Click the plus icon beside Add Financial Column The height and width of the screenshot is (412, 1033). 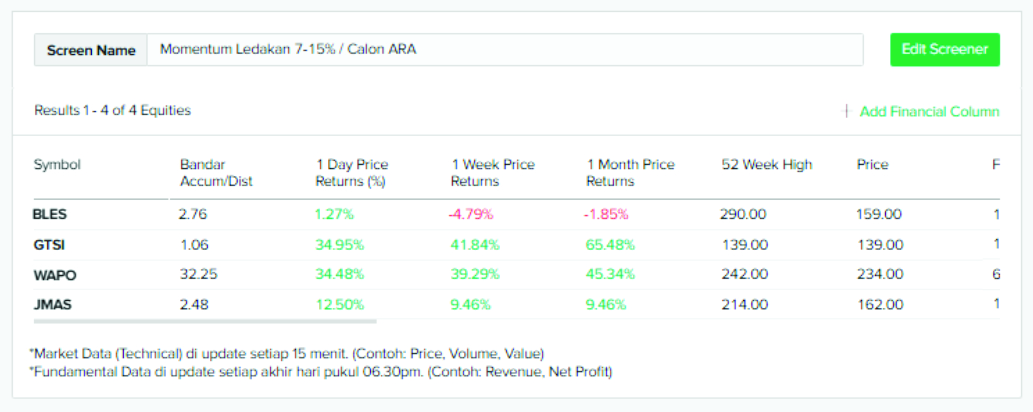(x=846, y=111)
